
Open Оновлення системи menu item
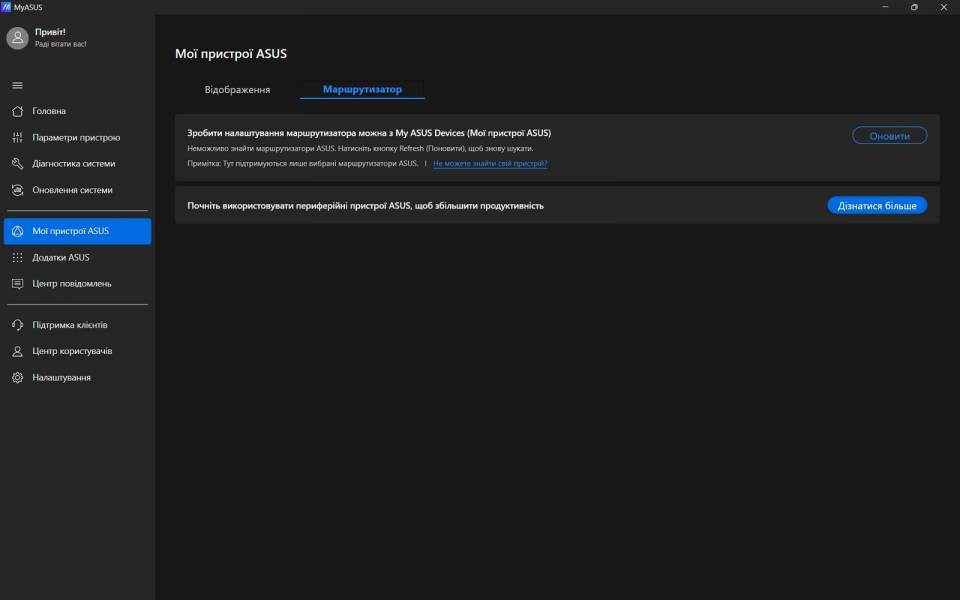tap(77, 190)
